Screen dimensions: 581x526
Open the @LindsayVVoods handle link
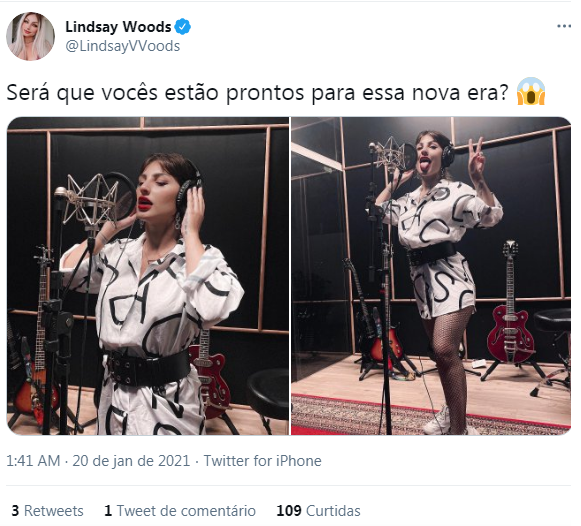tap(123, 46)
